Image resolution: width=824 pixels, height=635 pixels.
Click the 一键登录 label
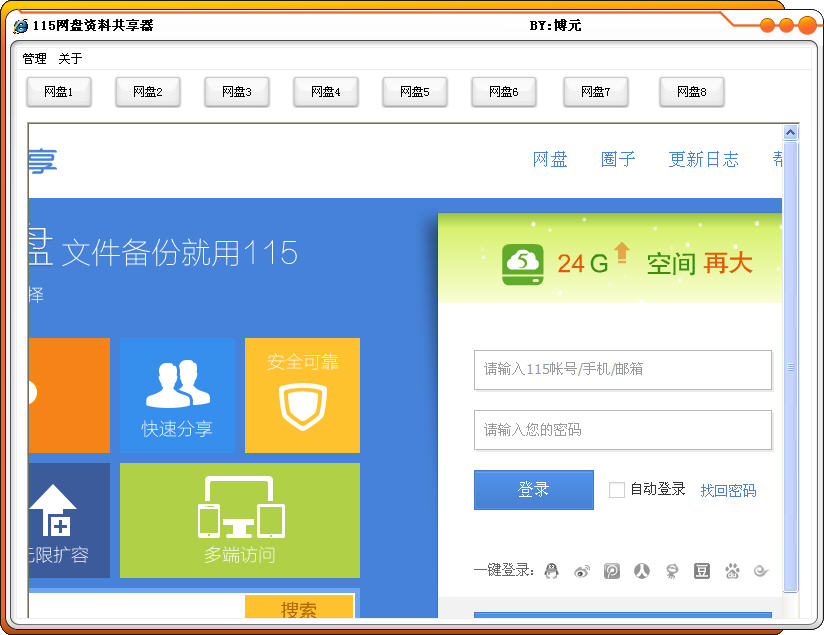pos(503,570)
